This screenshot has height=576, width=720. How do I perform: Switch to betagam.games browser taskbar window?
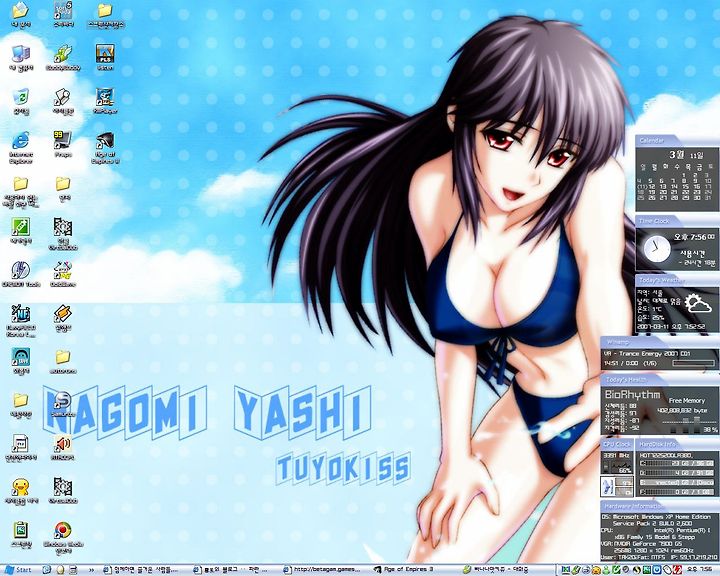324,570
